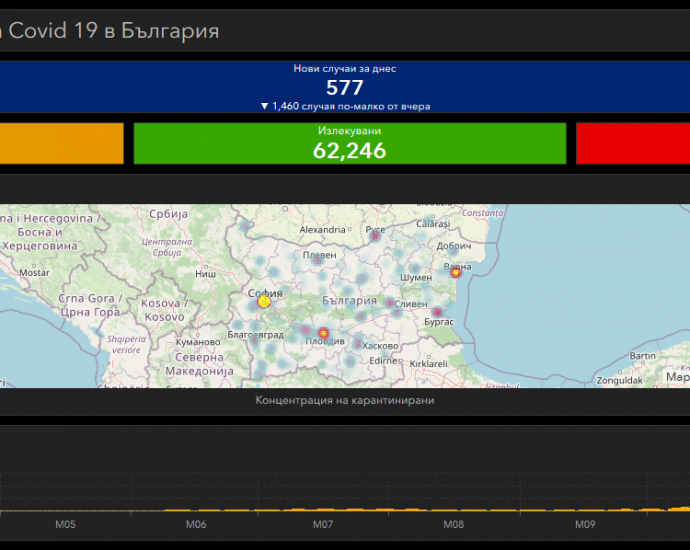Click the 'Куманово' label on map

198,342
